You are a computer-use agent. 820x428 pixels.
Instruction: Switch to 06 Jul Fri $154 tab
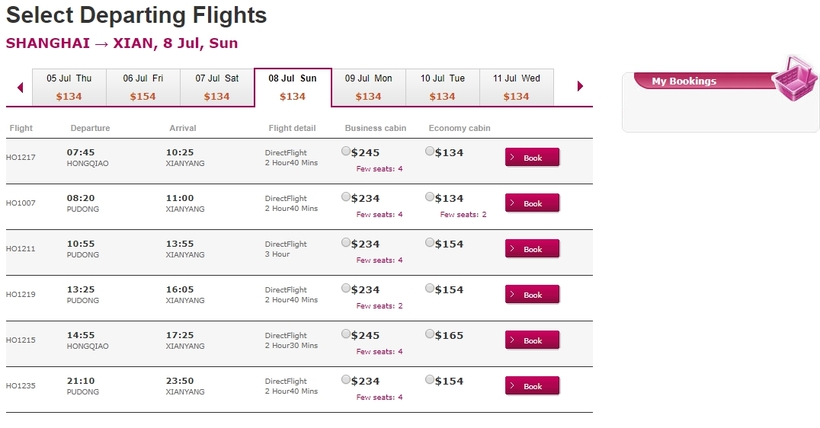pos(143,87)
